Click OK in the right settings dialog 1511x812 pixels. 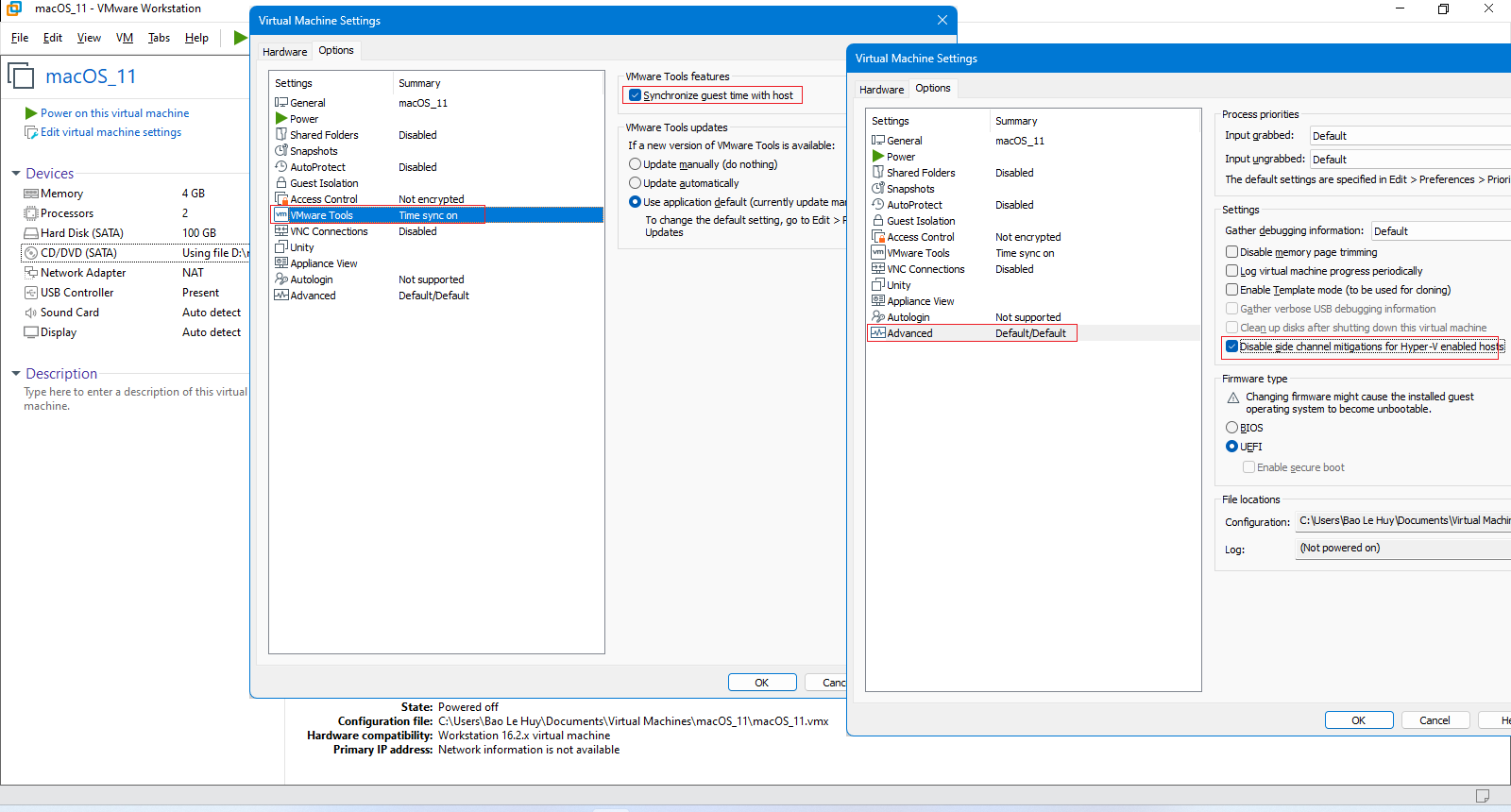tap(1359, 720)
